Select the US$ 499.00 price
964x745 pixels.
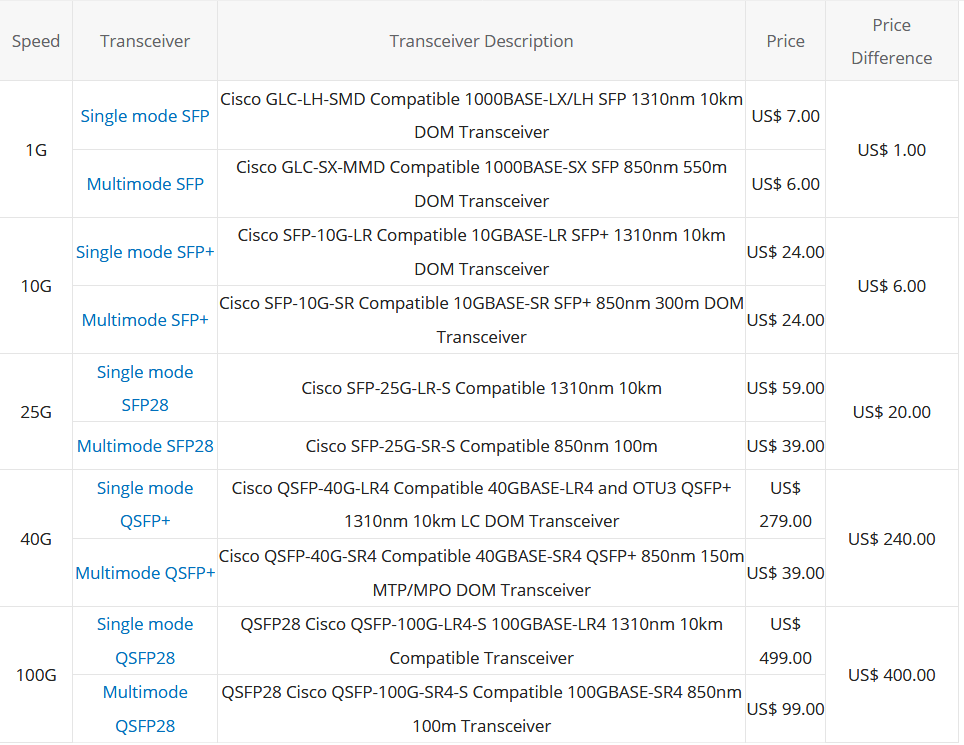785,641
